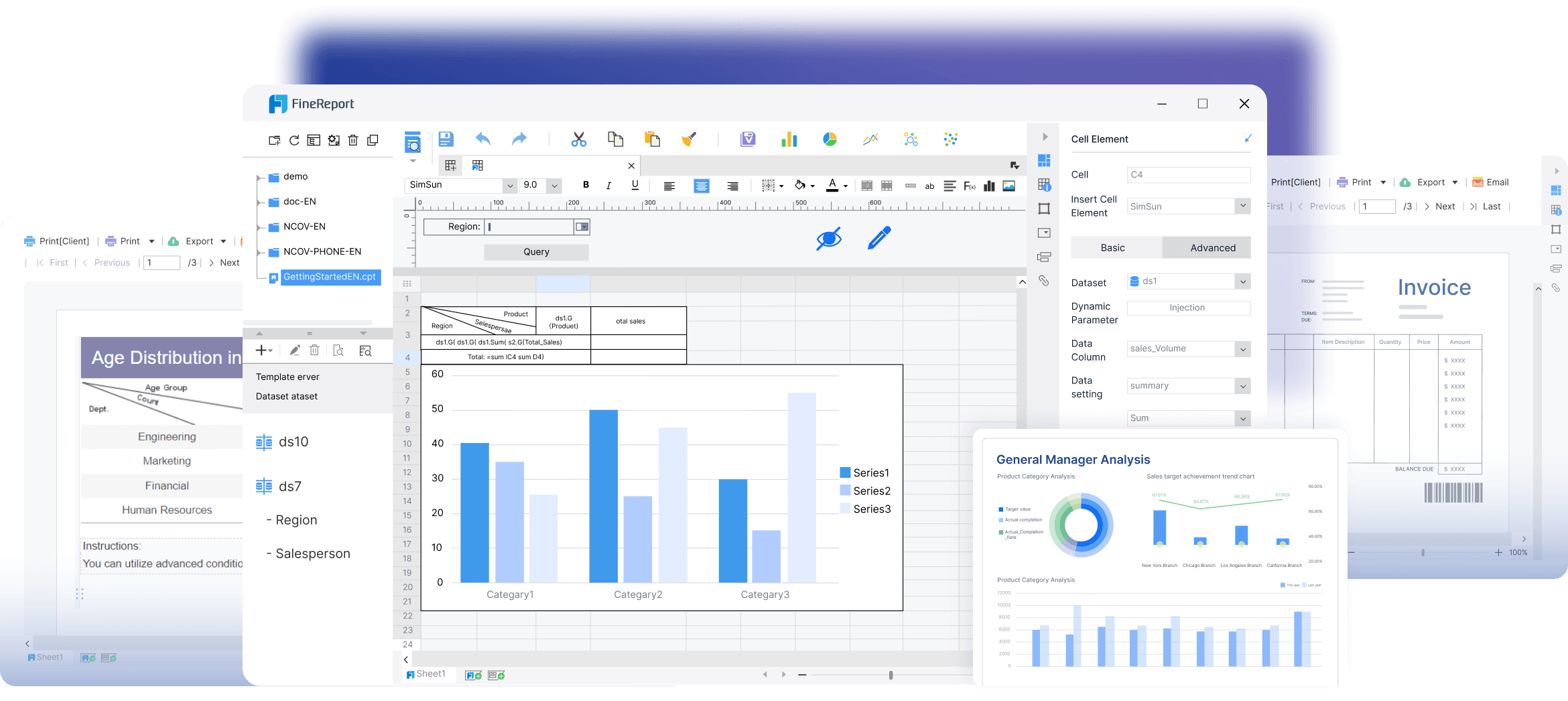The image size is (1568, 701).
Task: Open the template version management icon
Action: pyautogui.click(x=748, y=139)
